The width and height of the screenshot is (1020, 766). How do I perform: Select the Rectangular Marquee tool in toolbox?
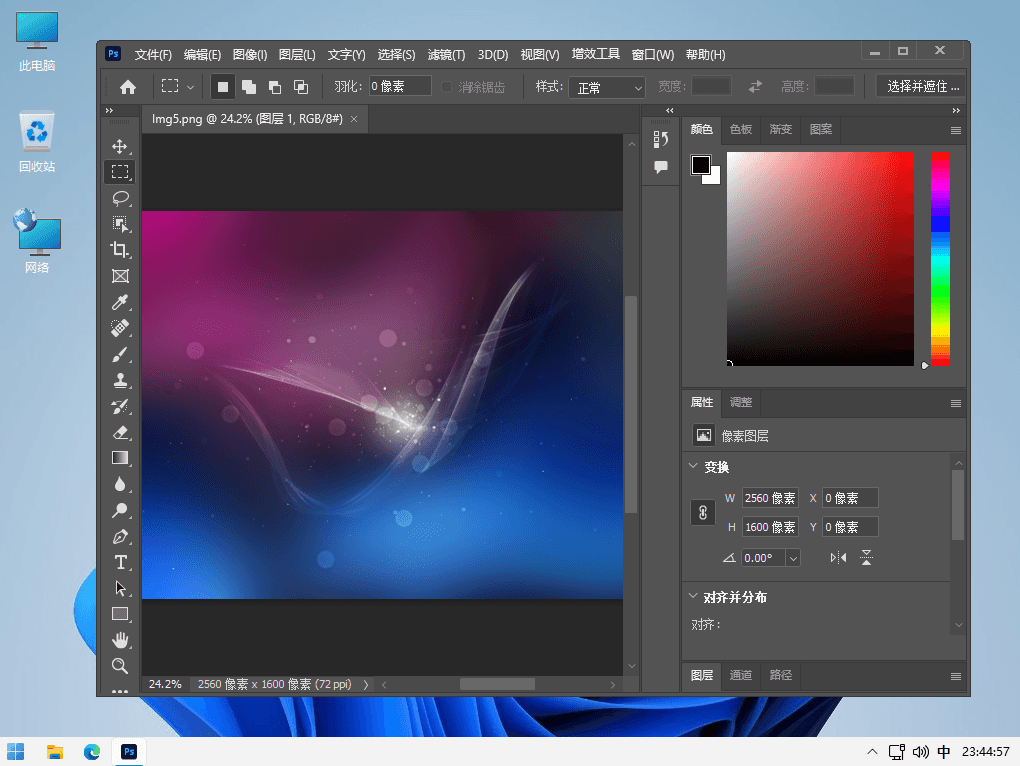120,172
